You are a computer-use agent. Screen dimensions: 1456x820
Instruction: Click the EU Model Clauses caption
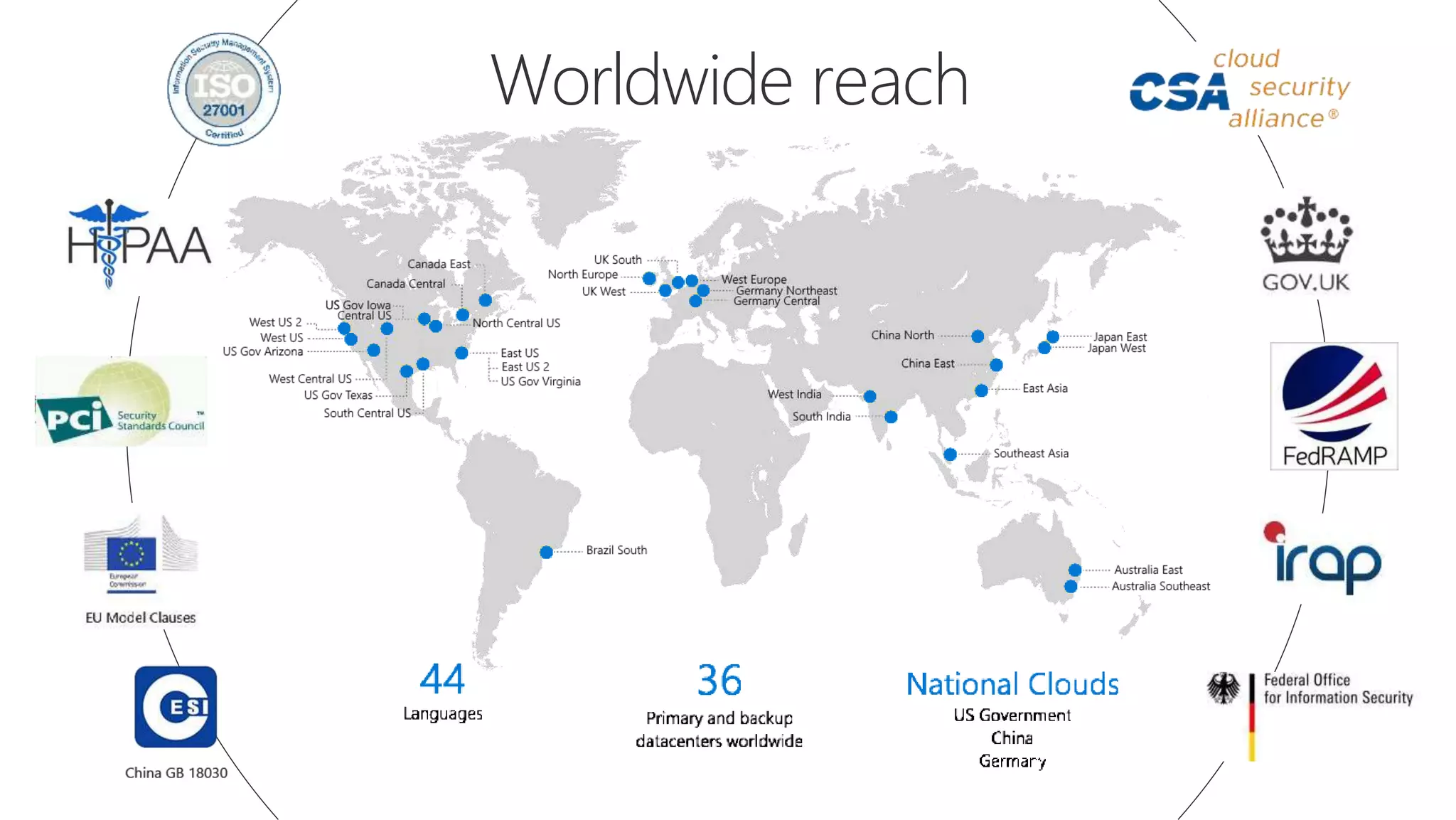click(x=140, y=618)
